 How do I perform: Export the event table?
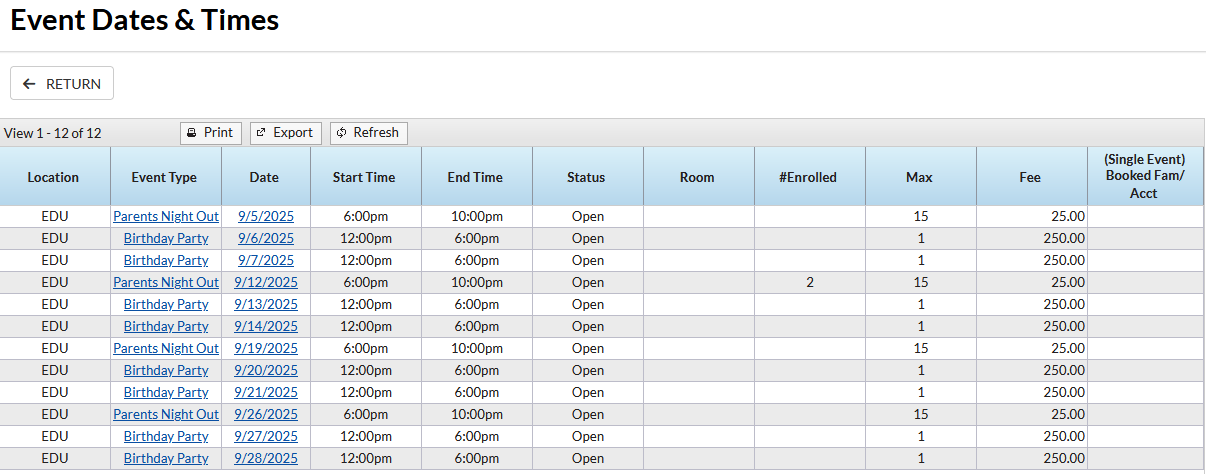point(286,133)
